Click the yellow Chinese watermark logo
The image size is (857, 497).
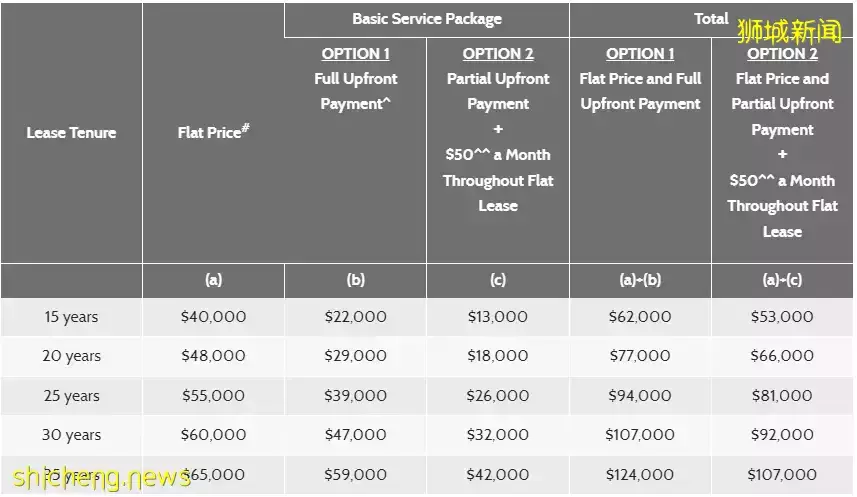click(790, 31)
